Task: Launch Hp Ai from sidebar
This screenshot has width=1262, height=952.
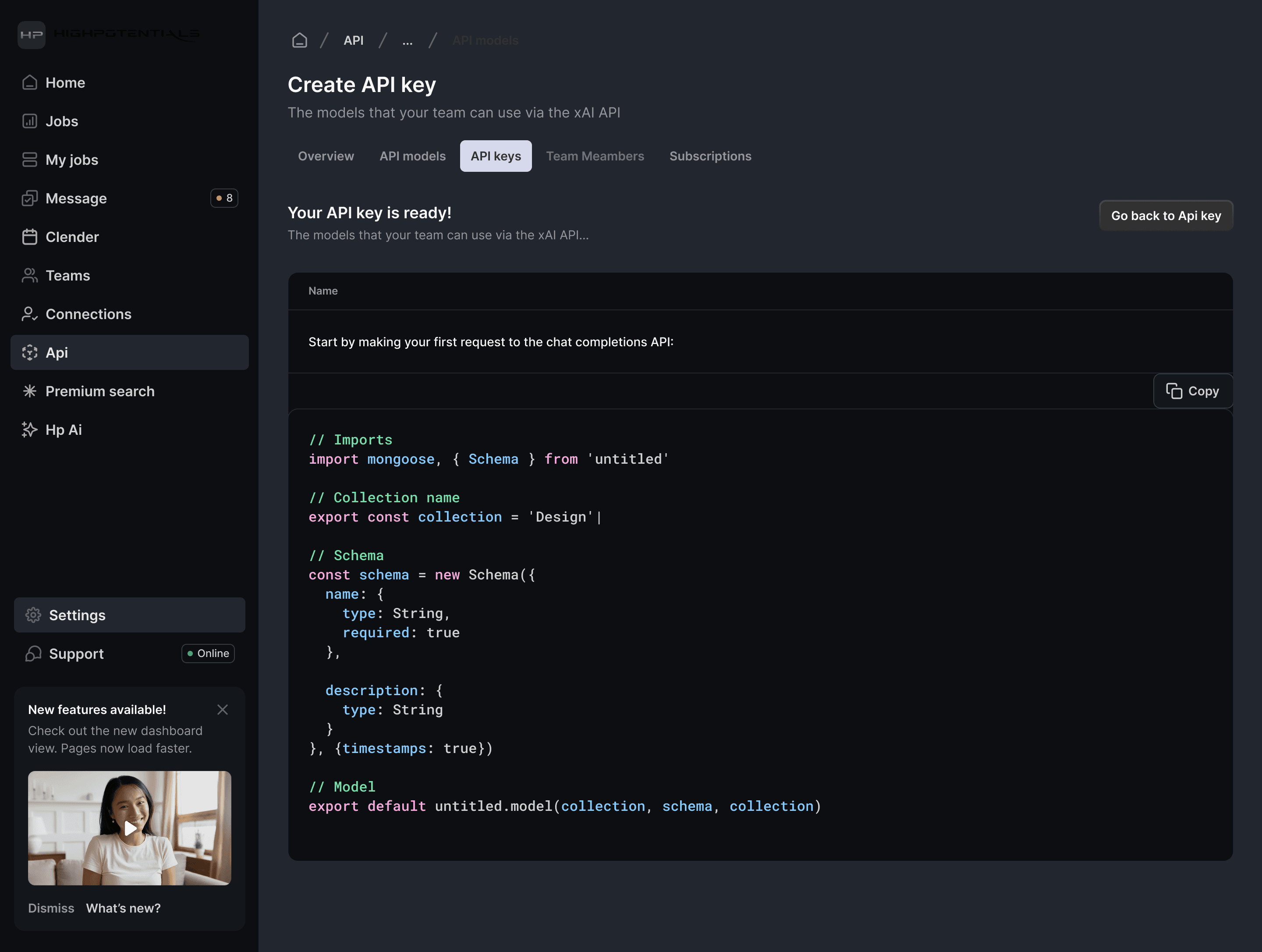Action: (64, 430)
